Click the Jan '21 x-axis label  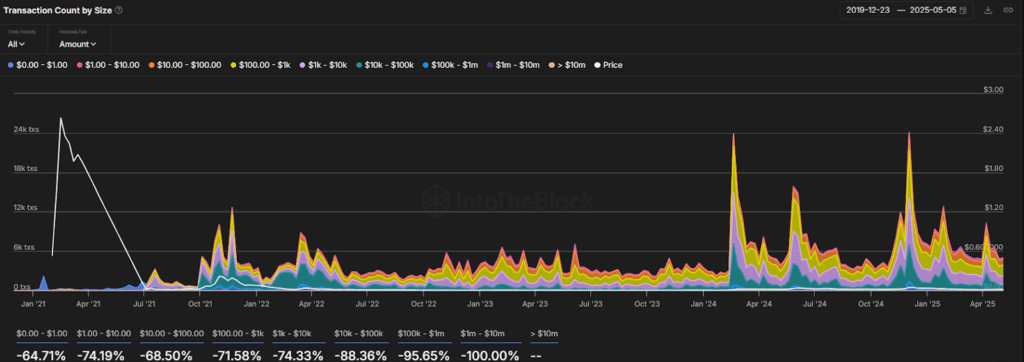[32, 304]
